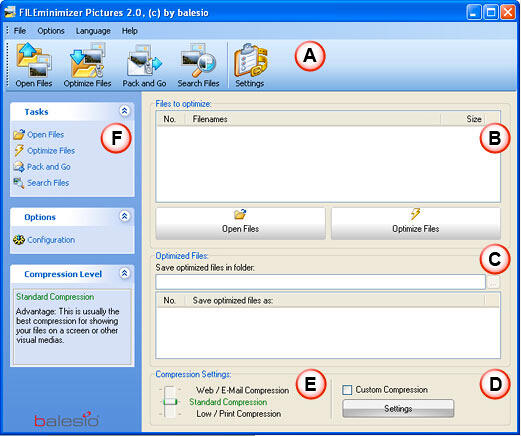
Task: Open Files link in Tasks panel
Action: click(x=45, y=135)
